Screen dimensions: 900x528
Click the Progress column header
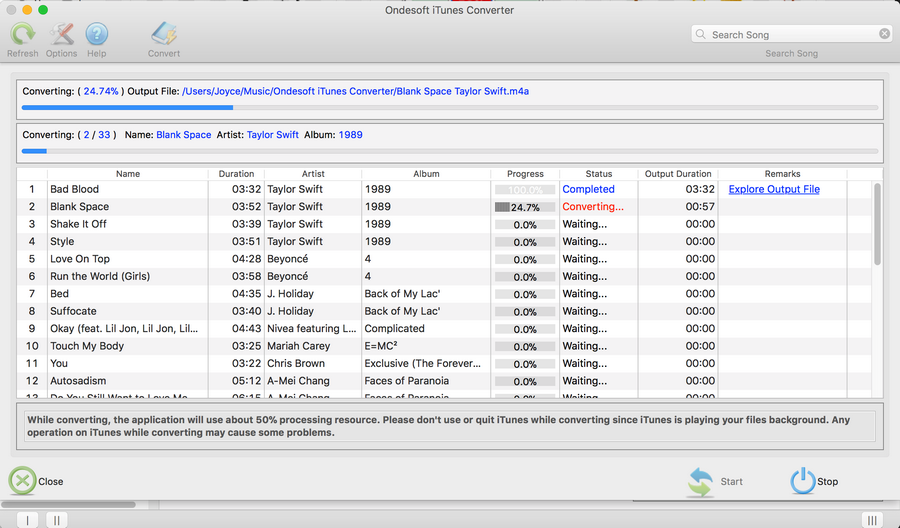525,174
